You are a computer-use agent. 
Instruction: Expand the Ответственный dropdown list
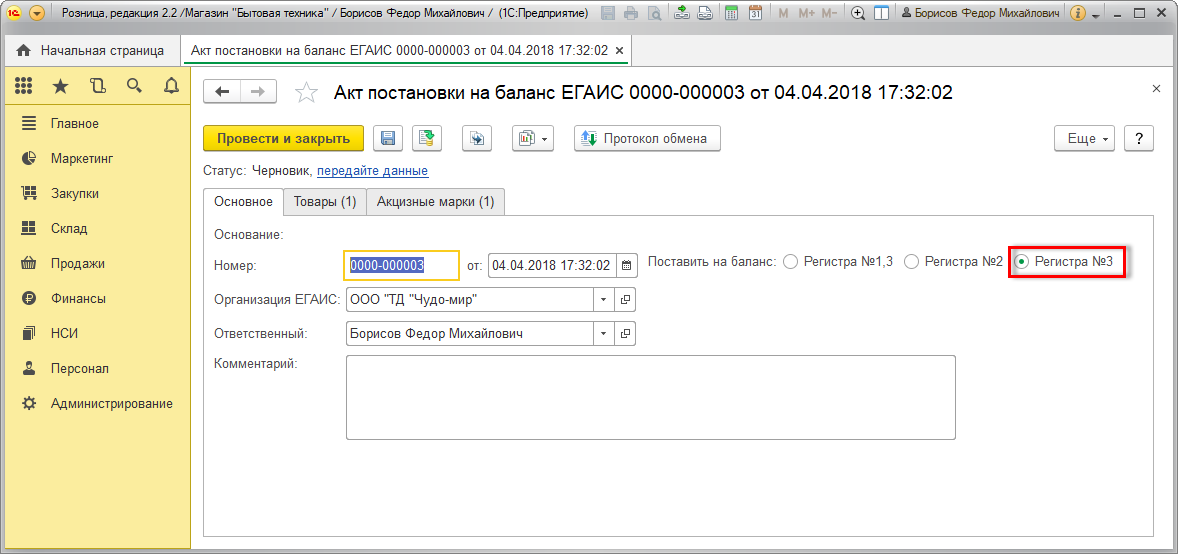click(x=603, y=334)
